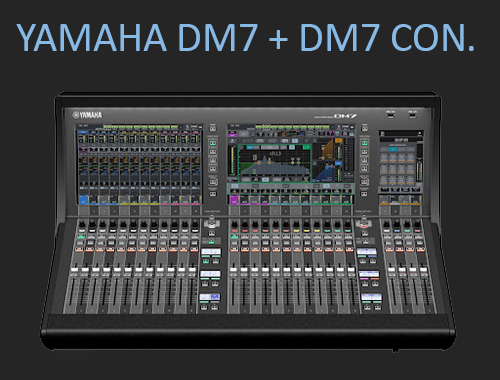The width and height of the screenshot is (500, 380).
Task: Click the leftmost USB port at top right
Action: (390, 115)
